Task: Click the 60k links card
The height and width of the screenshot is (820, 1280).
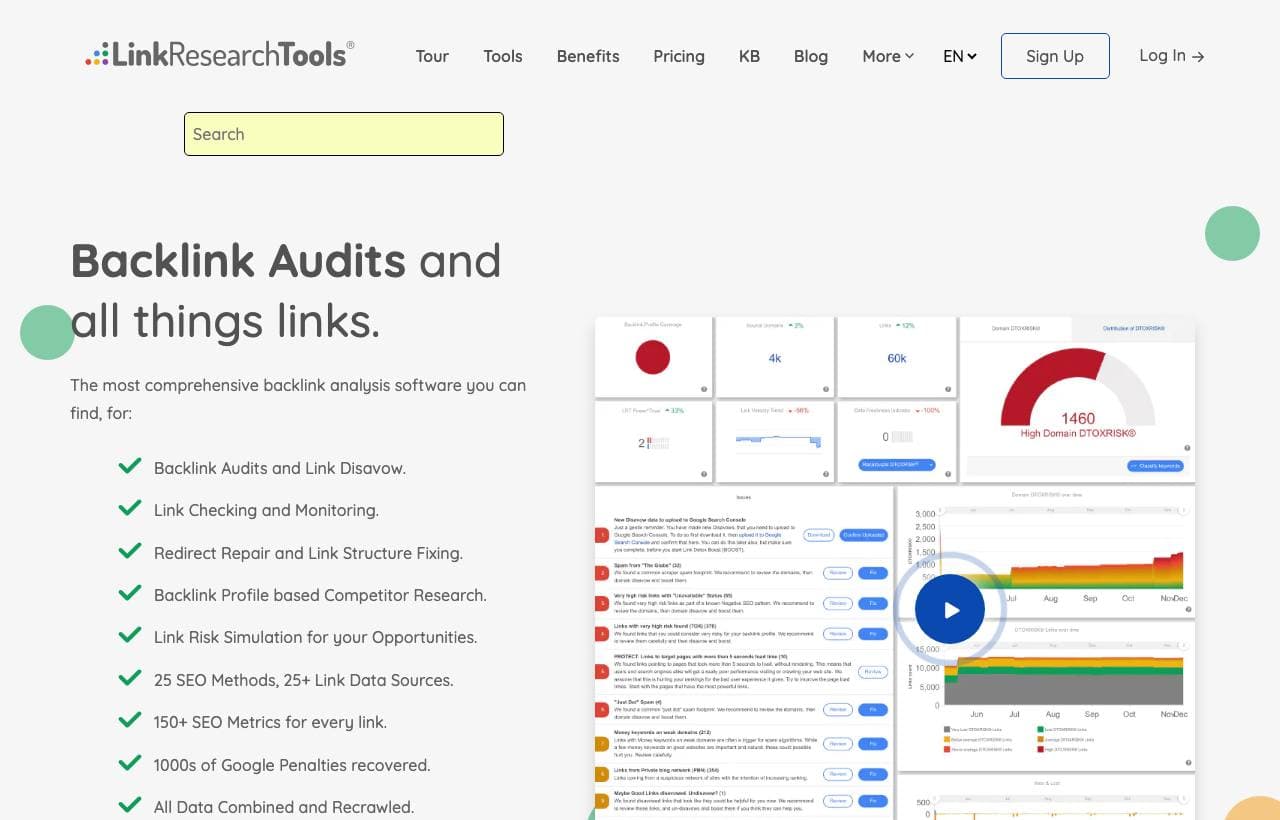Action: click(897, 357)
